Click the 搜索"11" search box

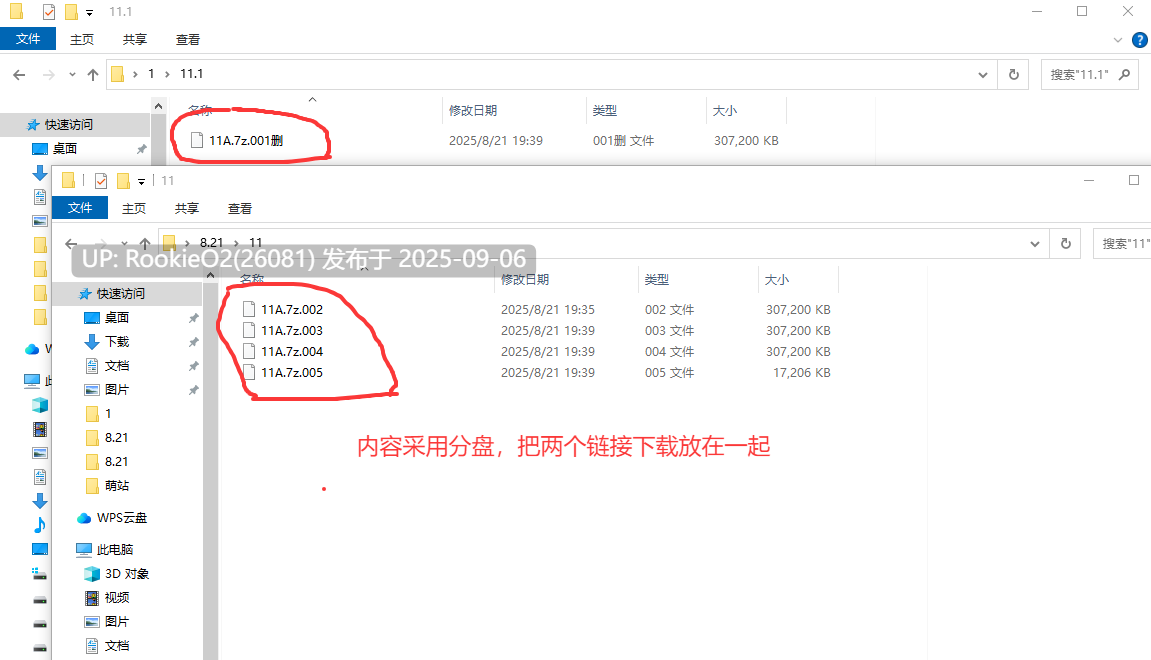(x=1122, y=244)
